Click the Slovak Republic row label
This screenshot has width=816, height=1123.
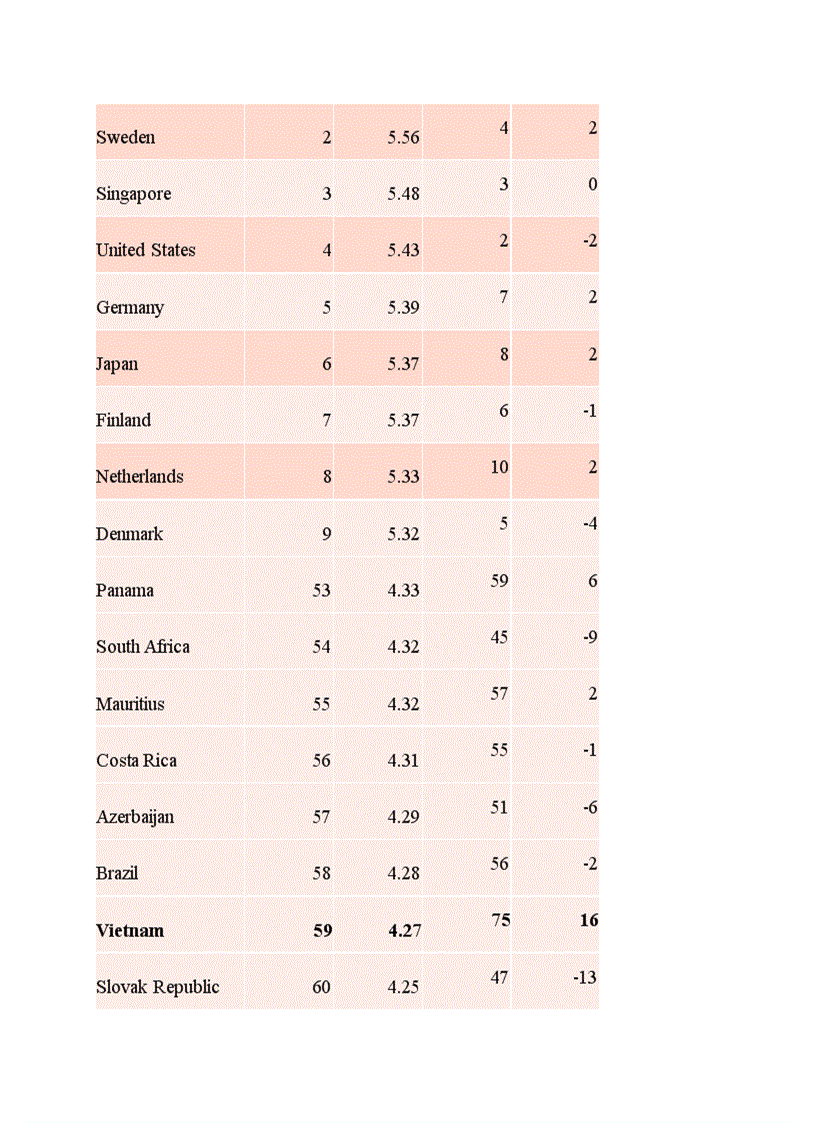pos(158,987)
